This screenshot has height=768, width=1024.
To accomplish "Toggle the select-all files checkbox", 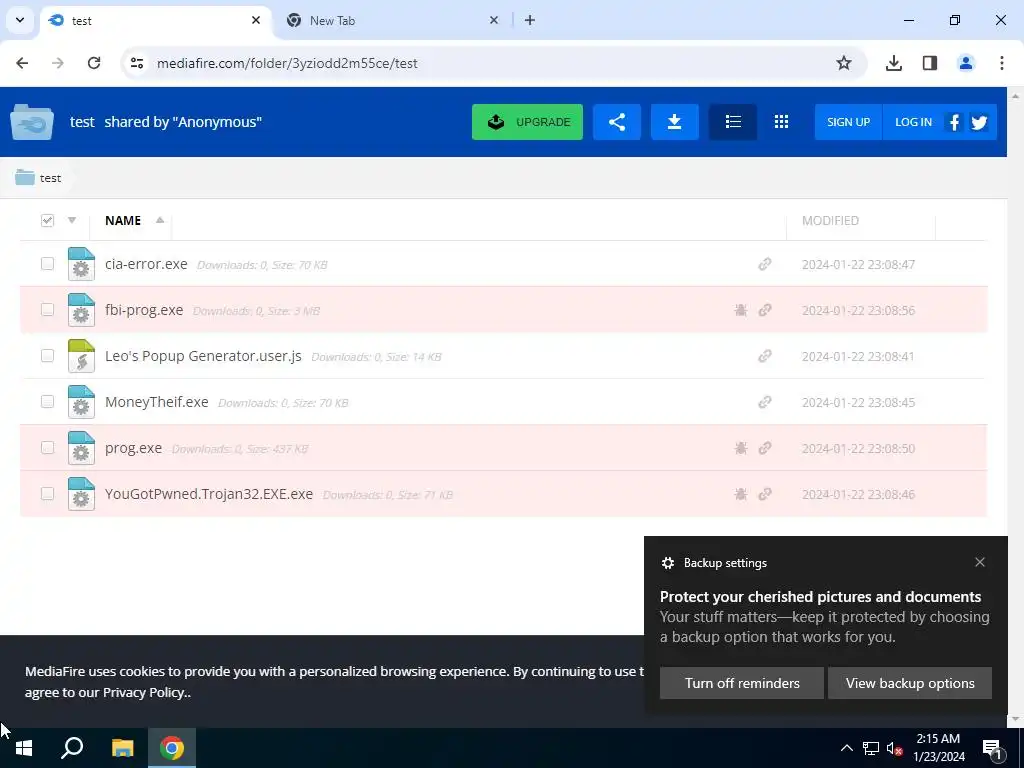I will [47, 220].
